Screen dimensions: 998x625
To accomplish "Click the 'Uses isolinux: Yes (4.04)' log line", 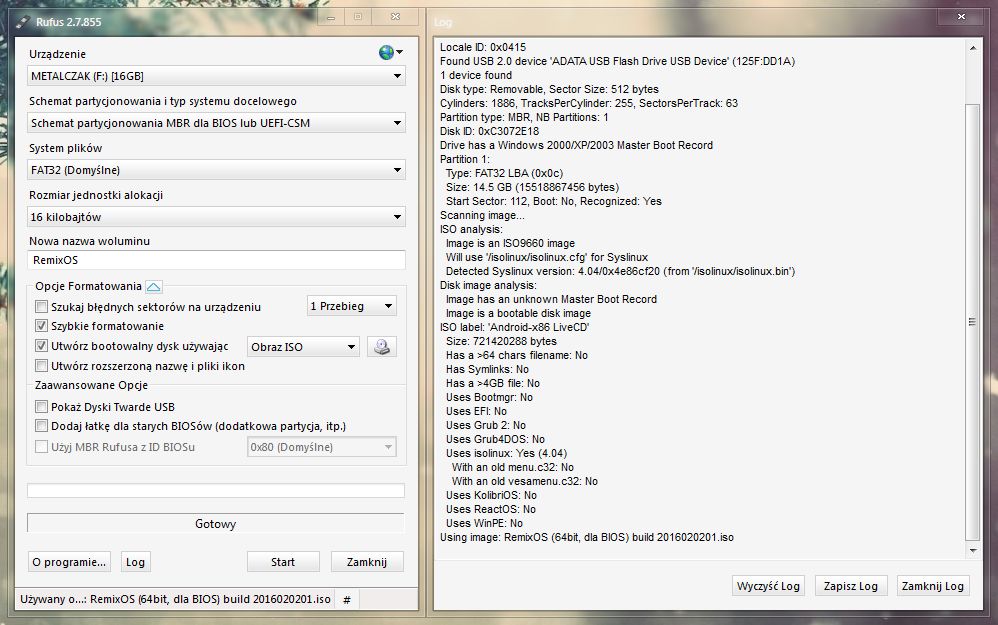I will [507, 453].
